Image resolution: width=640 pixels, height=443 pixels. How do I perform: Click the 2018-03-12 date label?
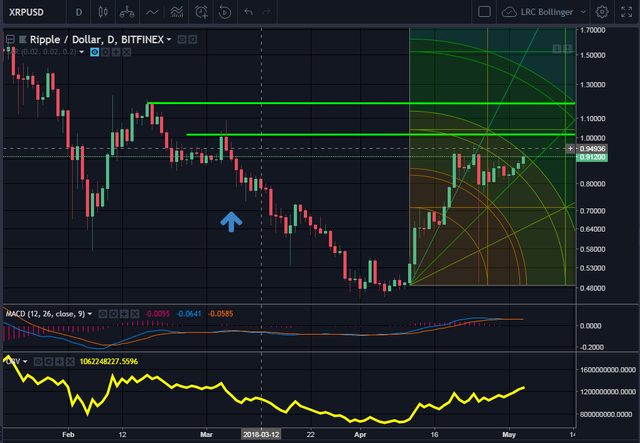click(261, 434)
